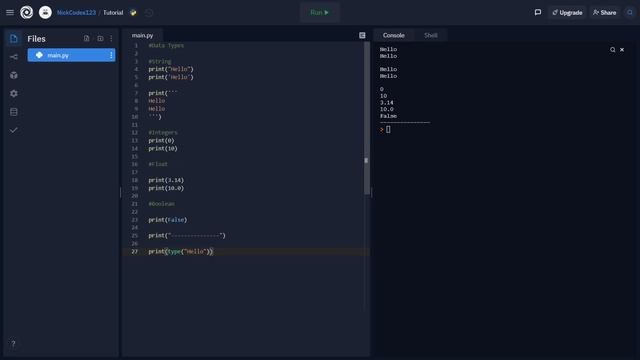The width and height of the screenshot is (640, 360).
Task: Select the Files sidebar icon
Action: click(x=14, y=38)
